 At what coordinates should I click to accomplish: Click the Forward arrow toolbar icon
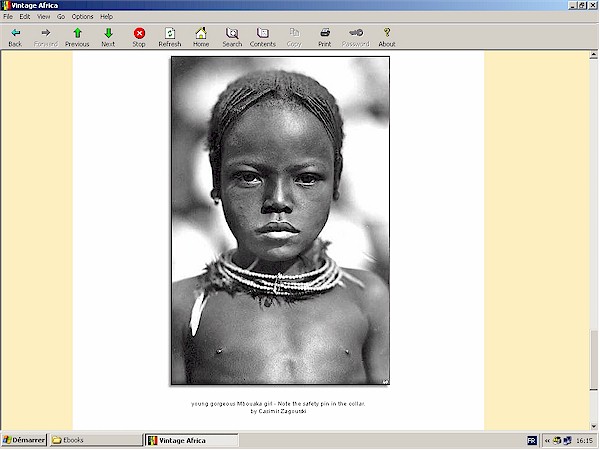46,33
